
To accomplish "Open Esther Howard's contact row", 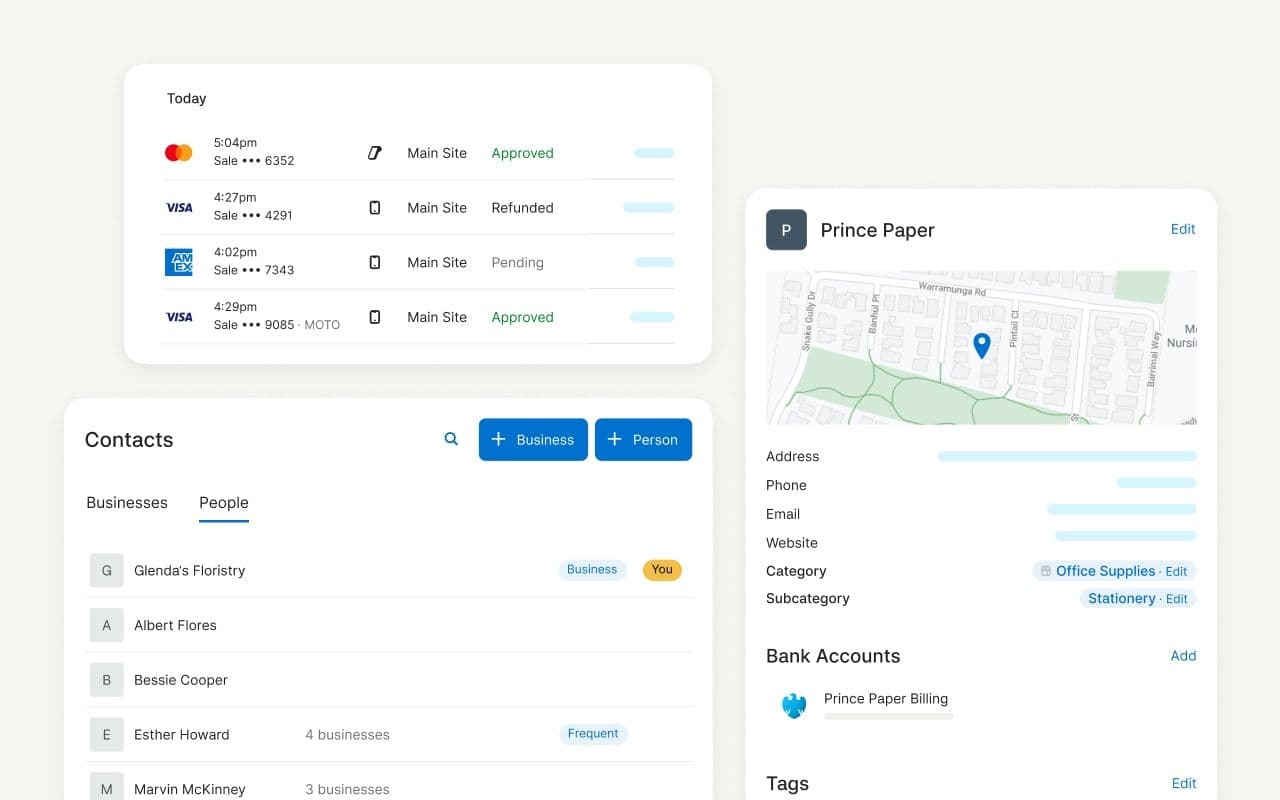I will pos(181,734).
